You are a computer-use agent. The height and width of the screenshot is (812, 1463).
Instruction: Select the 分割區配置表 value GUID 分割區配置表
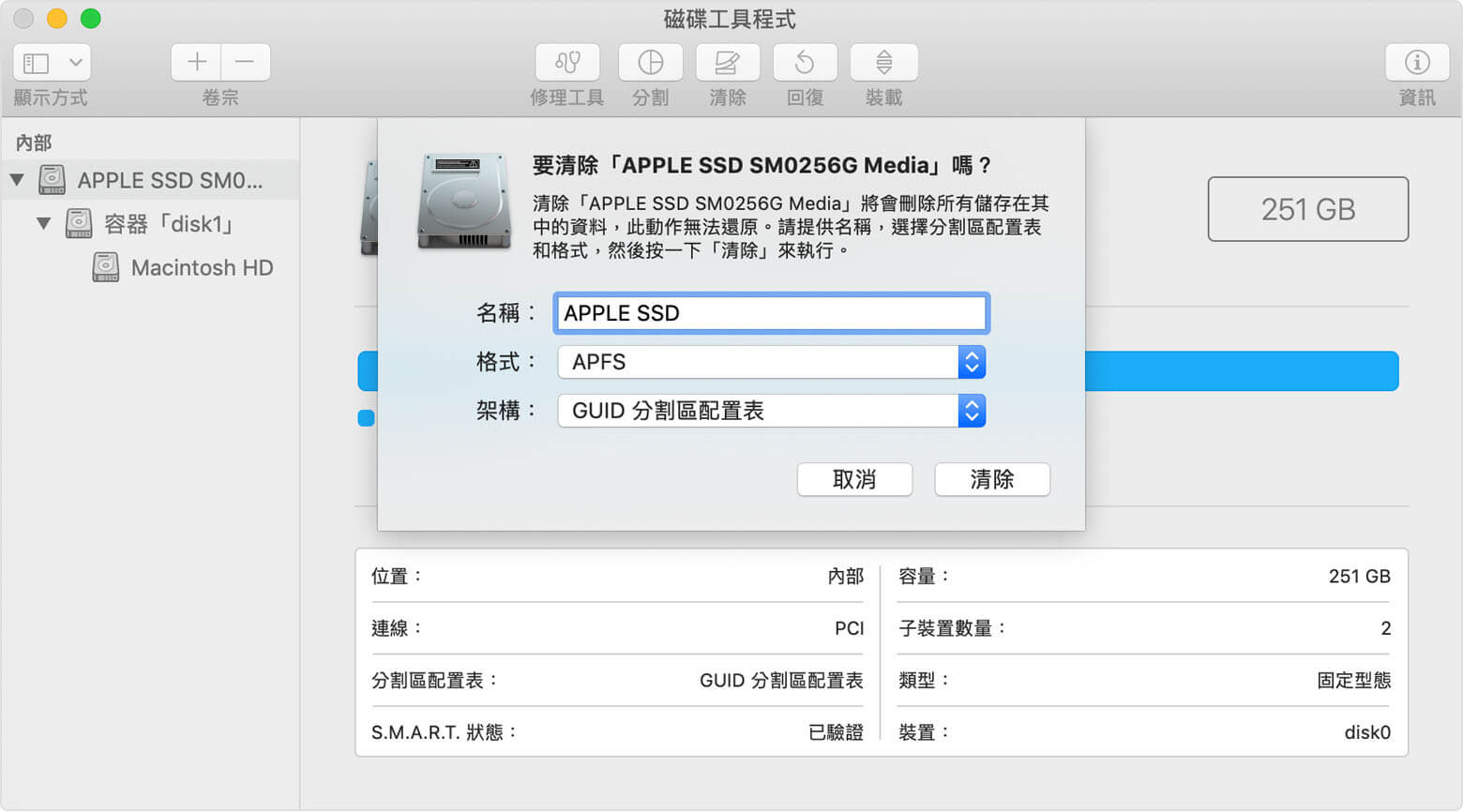pos(781,681)
